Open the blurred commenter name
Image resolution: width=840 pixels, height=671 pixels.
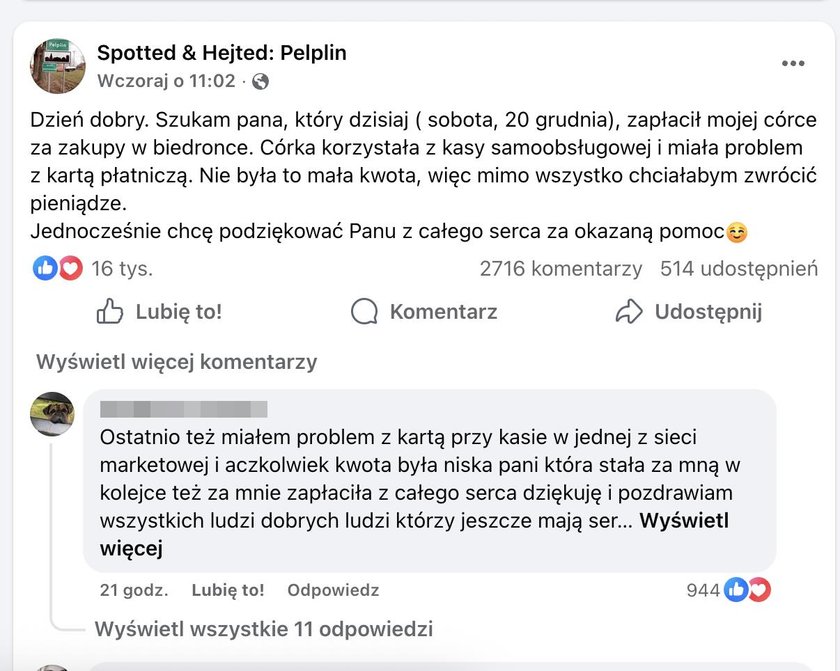pos(184,408)
